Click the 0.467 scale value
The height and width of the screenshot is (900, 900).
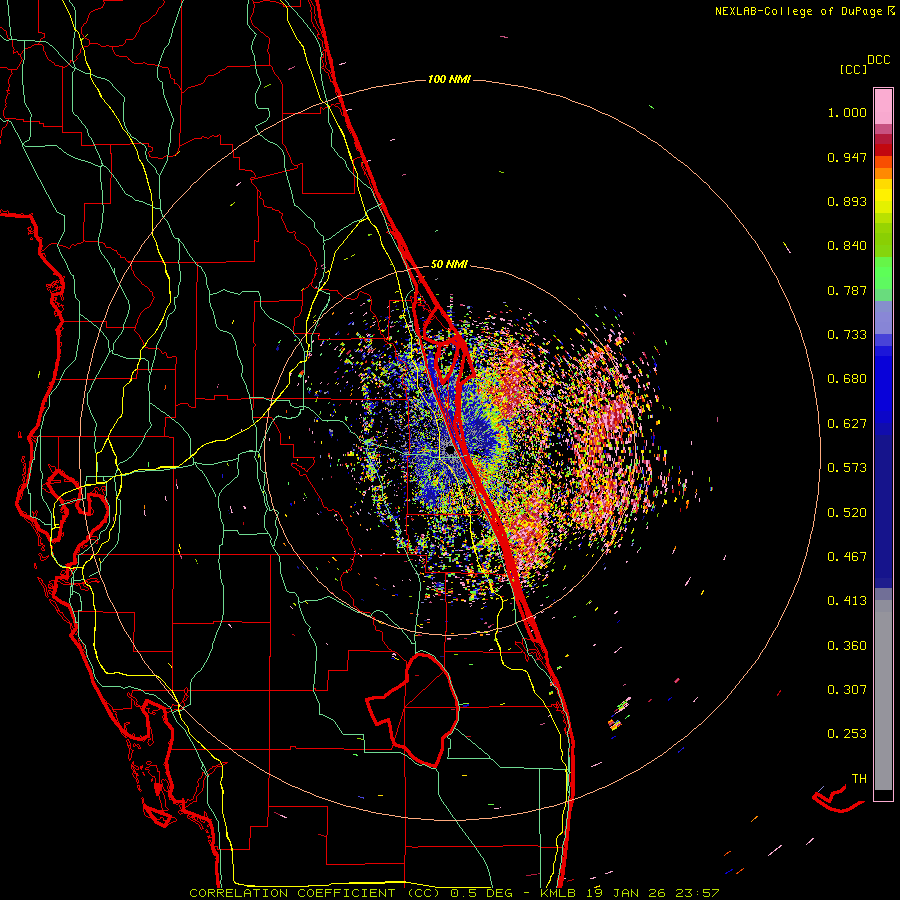tap(847, 557)
